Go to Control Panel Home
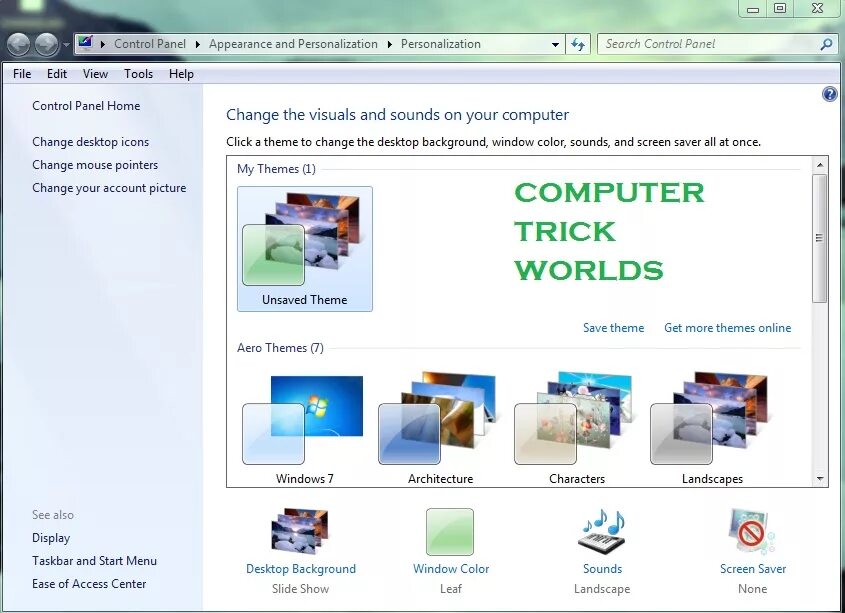This screenshot has width=845, height=613. point(86,106)
